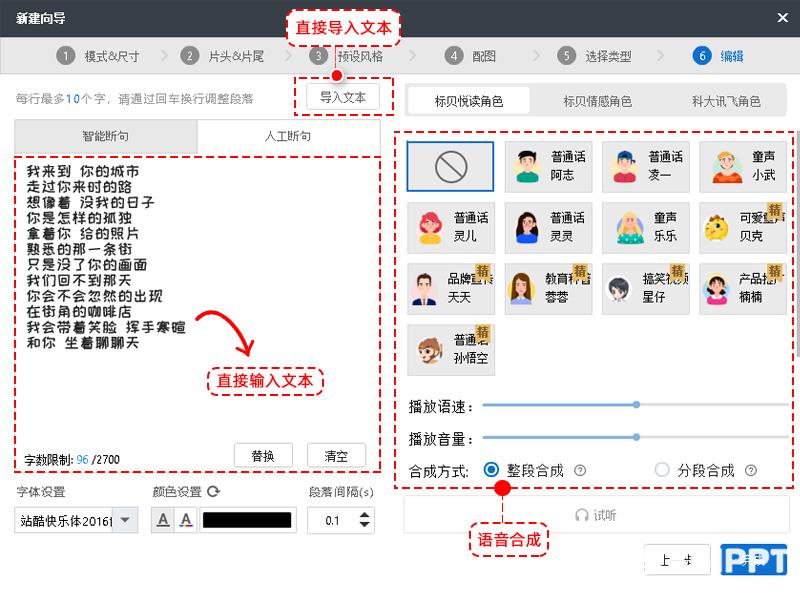
Task: Click the paragraph interval 0.1 field
Action: pos(333,520)
